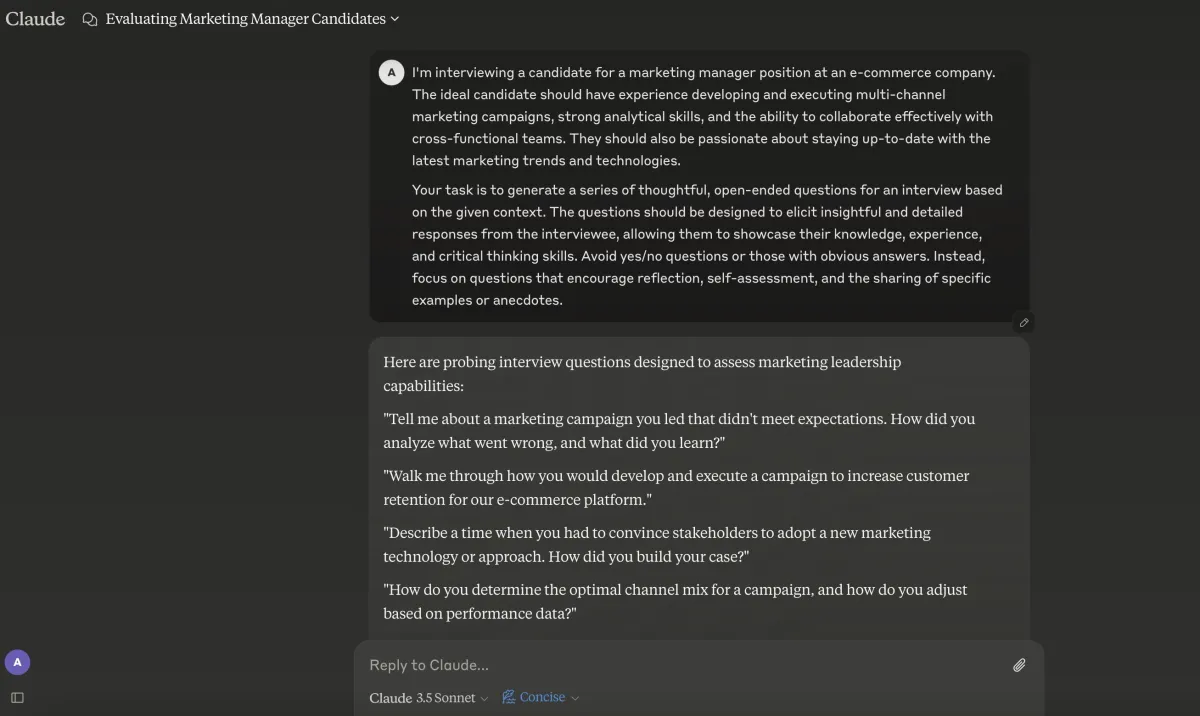Click the optimal channel mix question
The width and height of the screenshot is (1200, 716).
coord(675,602)
